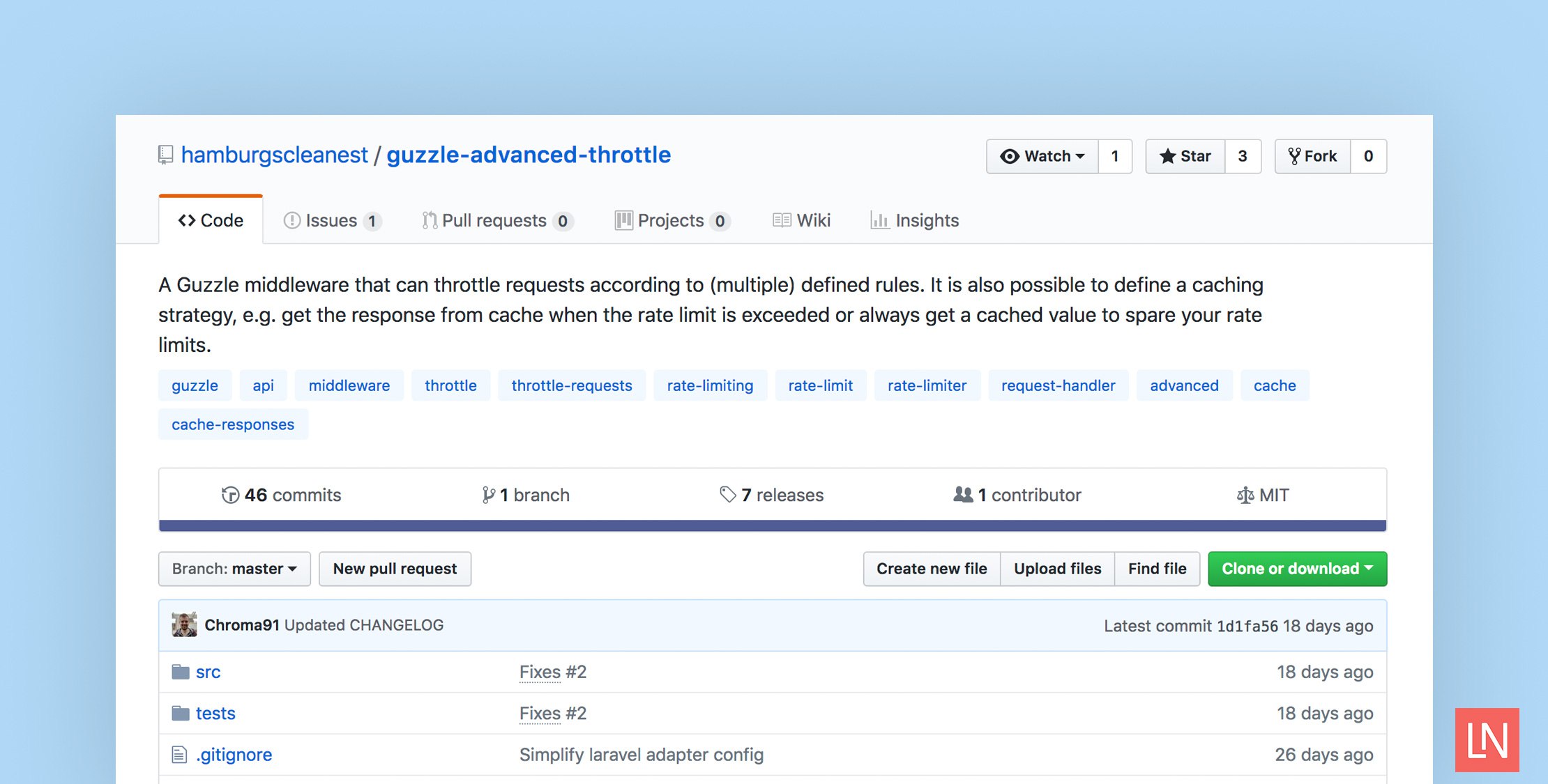This screenshot has height=784, width=1548.
Task: Select the cache-responses topic tag
Action: pos(233,424)
